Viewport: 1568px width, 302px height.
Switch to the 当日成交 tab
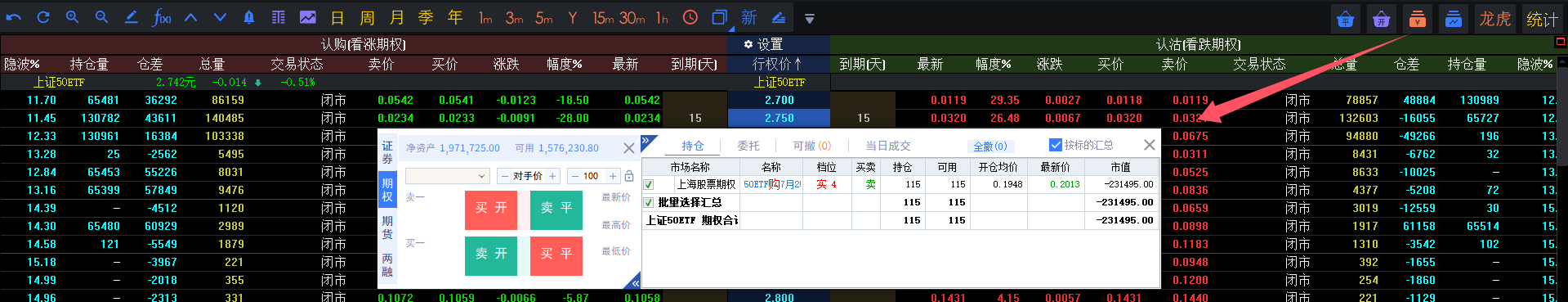click(888, 146)
